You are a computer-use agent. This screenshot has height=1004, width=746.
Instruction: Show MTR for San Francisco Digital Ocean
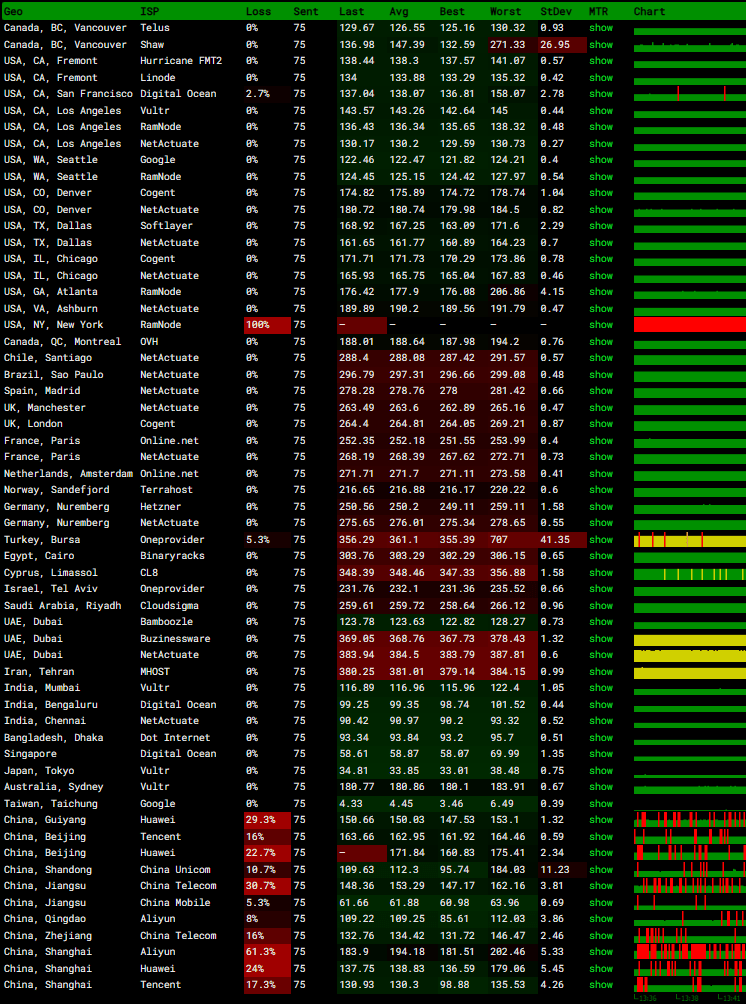click(x=601, y=94)
